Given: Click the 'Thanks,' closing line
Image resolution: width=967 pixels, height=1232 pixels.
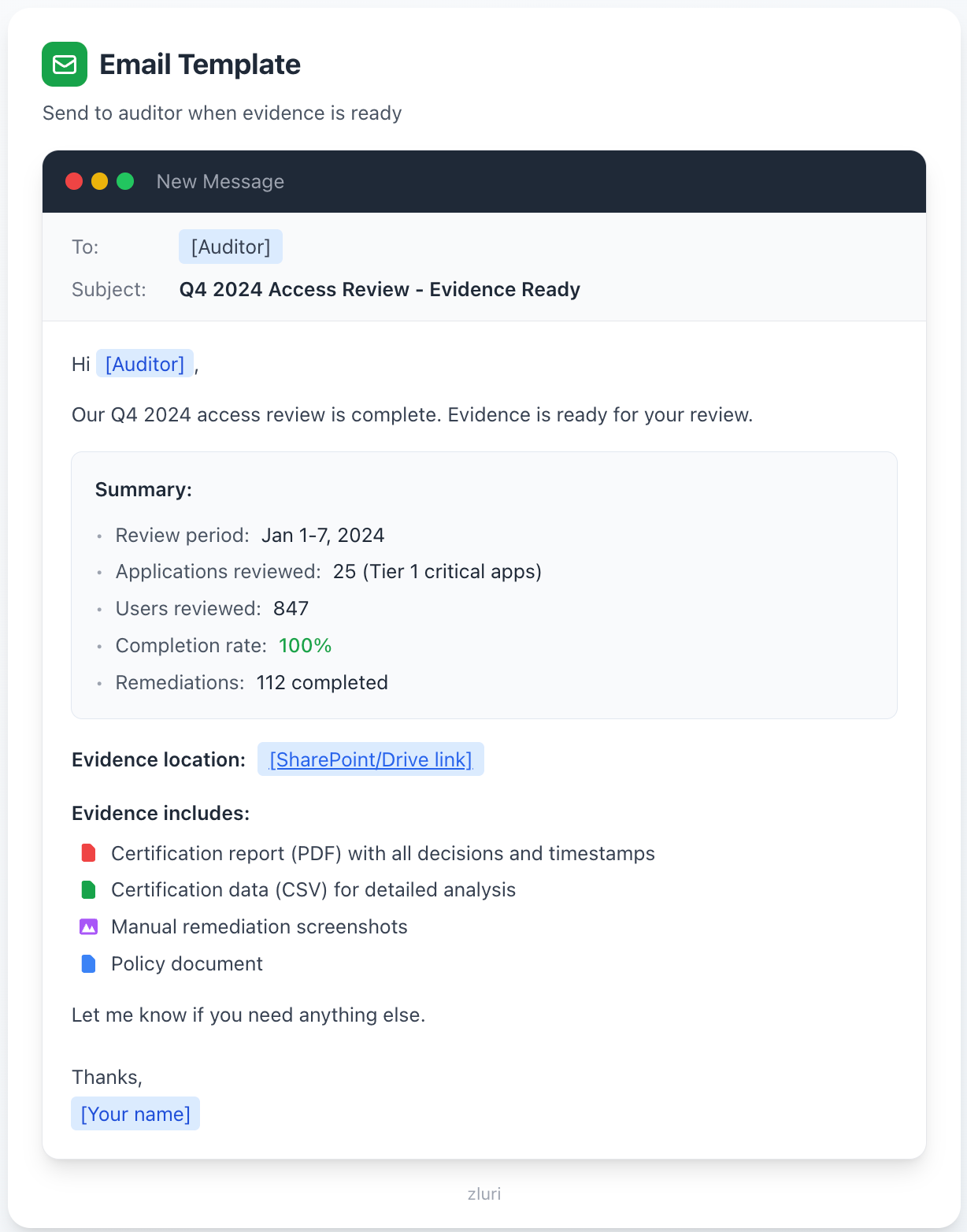Looking at the screenshot, I should (107, 1077).
